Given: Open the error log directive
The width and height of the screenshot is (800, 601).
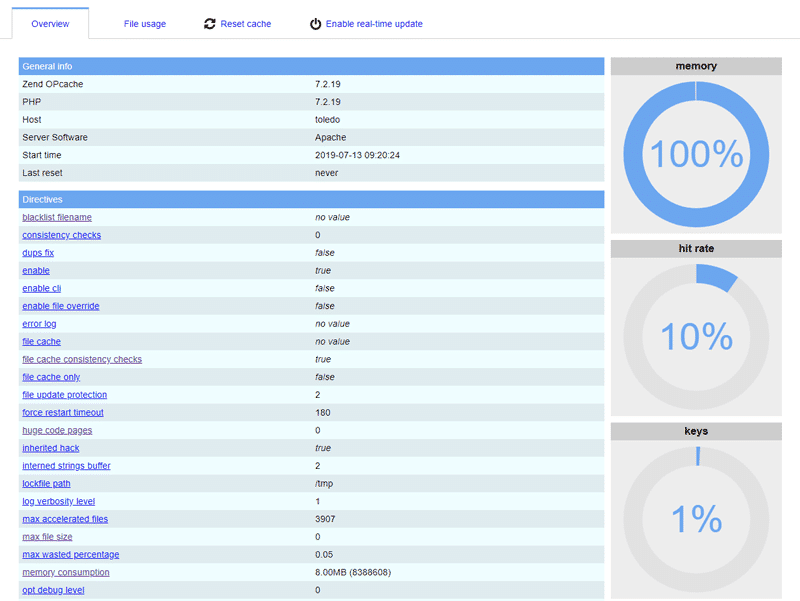Looking at the screenshot, I should click(x=38, y=324).
